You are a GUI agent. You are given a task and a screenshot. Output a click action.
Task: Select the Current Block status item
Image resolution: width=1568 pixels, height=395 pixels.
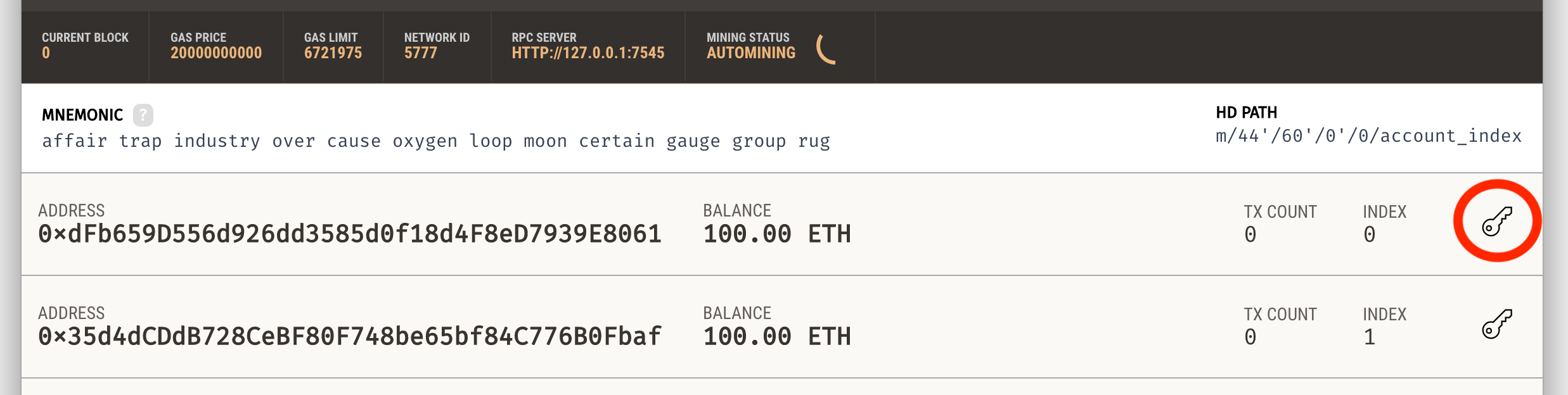(85, 46)
